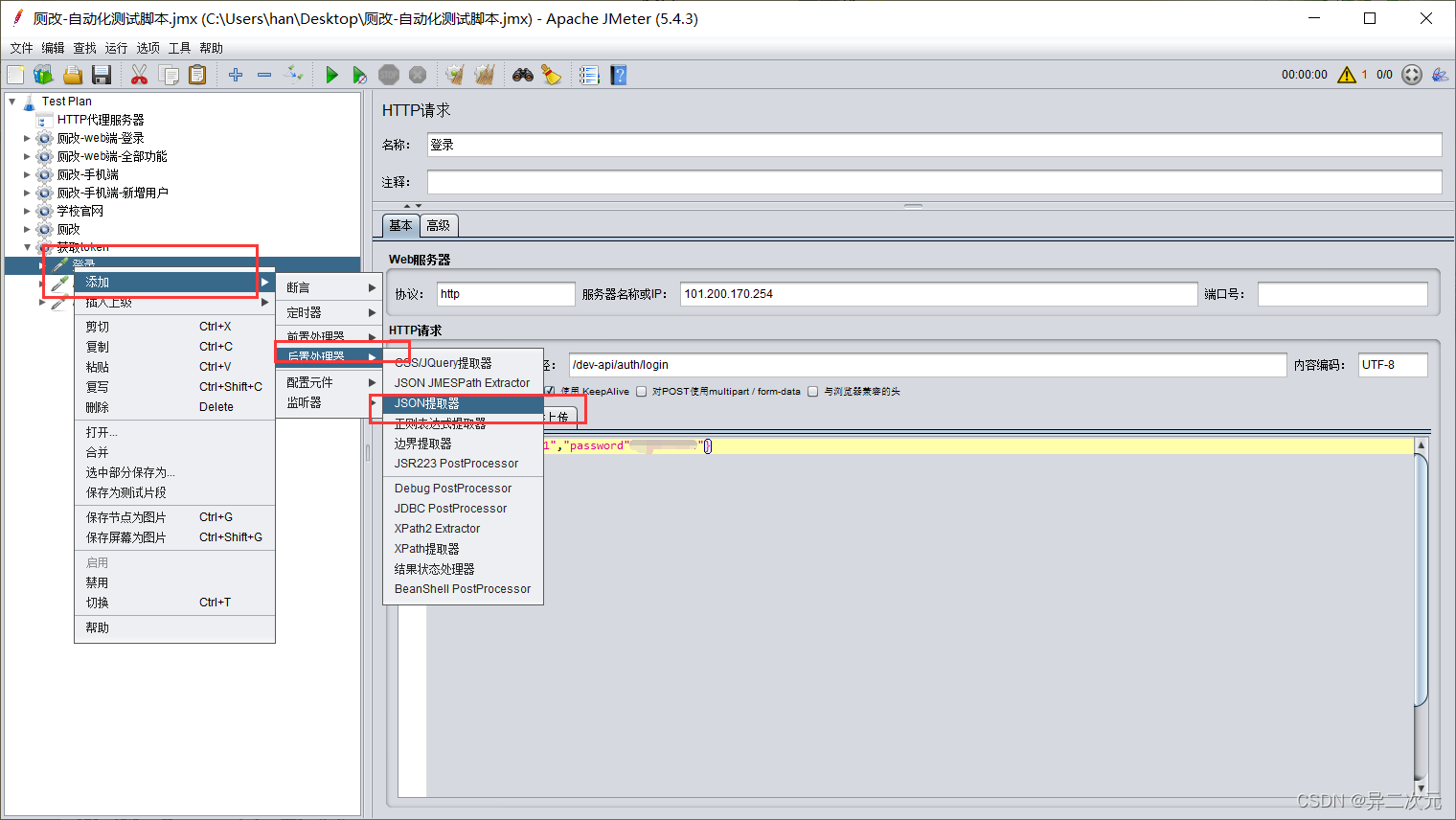
Task: Click 保存节点为图片 menu entry
Action: point(174,517)
